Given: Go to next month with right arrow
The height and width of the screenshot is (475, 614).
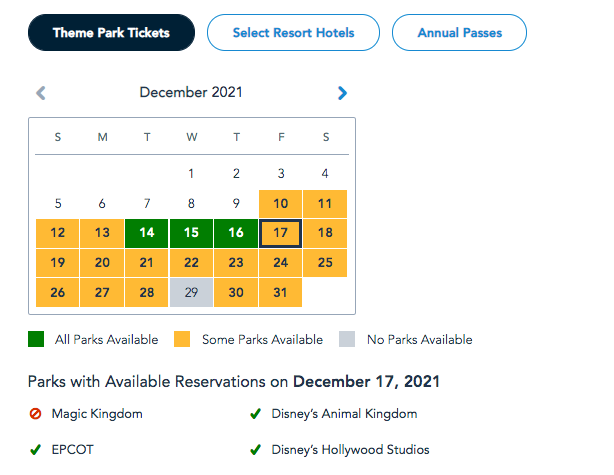Looking at the screenshot, I should click(x=342, y=93).
